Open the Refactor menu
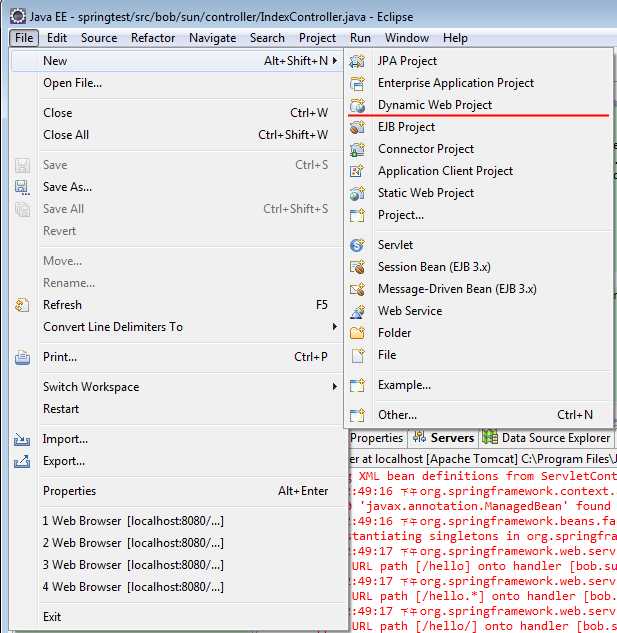The width and height of the screenshot is (617, 633). (153, 38)
